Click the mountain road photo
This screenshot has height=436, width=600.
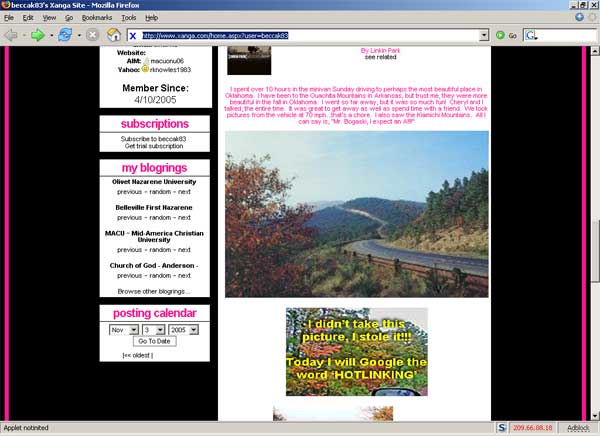click(356, 214)
